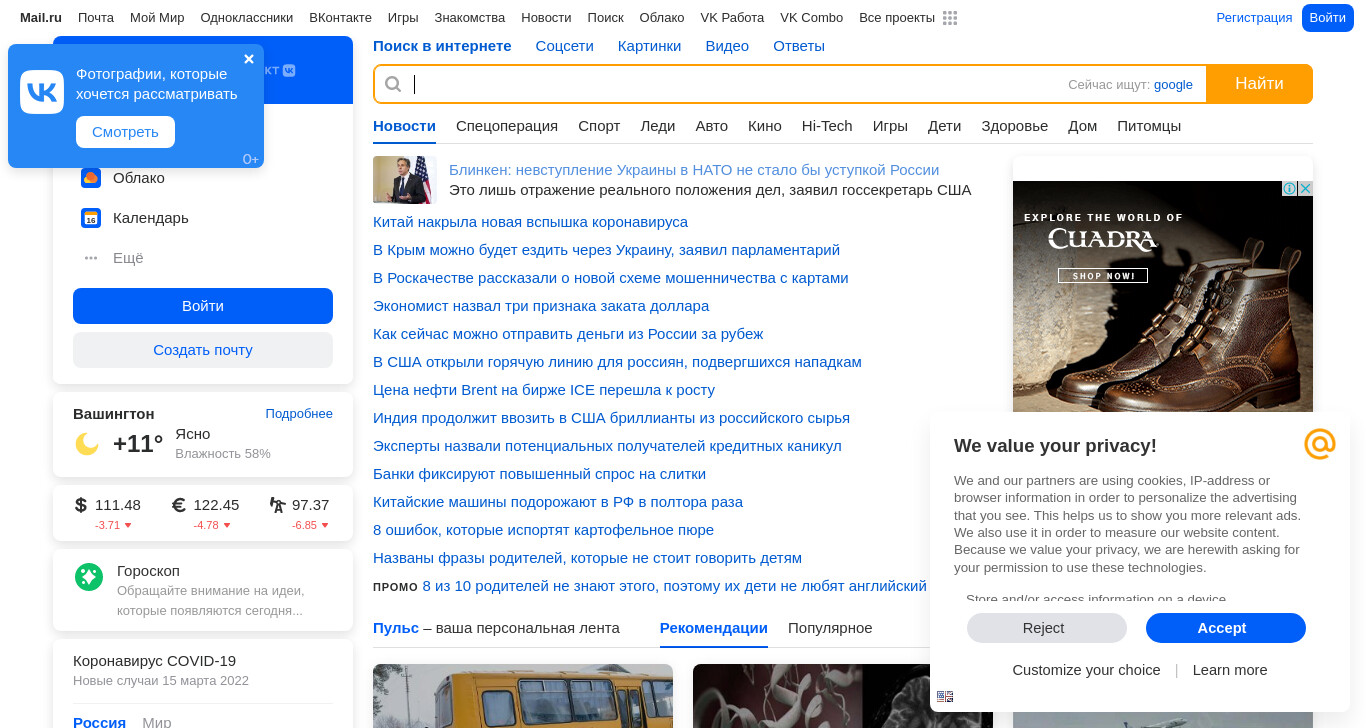This screenshot has height=728, width=1366.
Task: Select the Россия COVID tab
Action: coord(99,722)
